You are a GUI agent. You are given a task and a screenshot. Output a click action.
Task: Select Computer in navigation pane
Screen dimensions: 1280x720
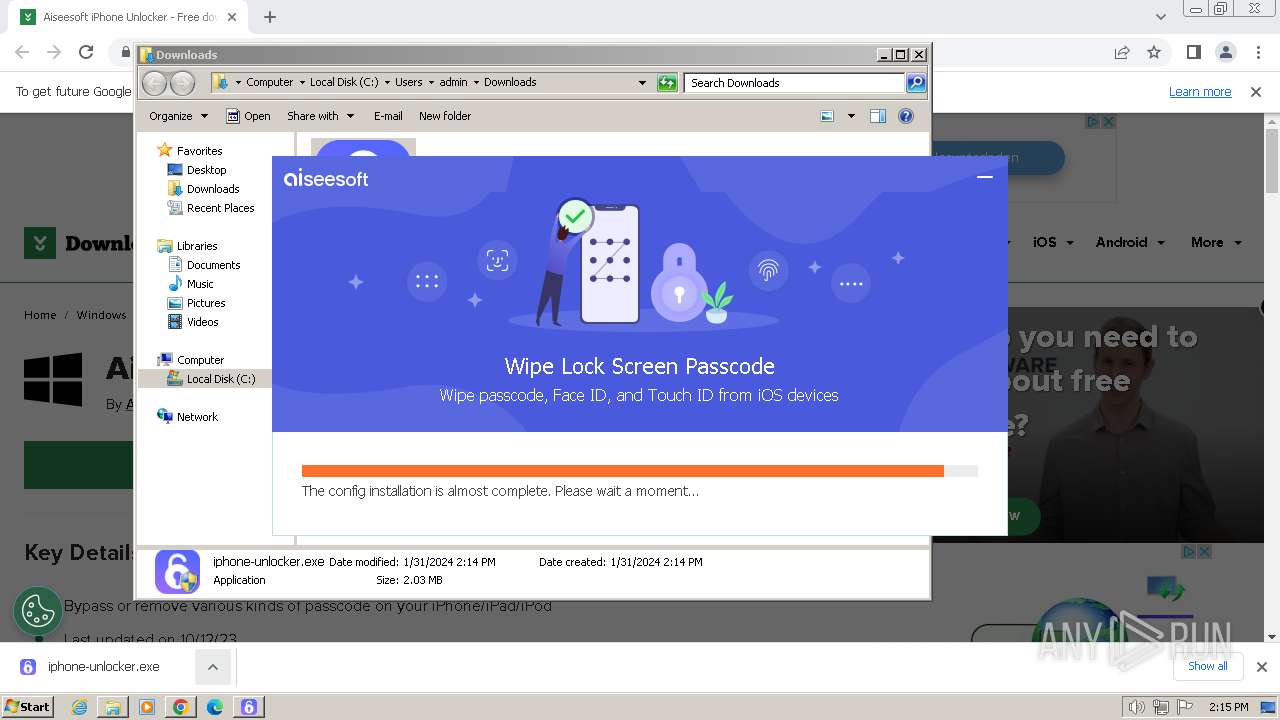point(200,360)
